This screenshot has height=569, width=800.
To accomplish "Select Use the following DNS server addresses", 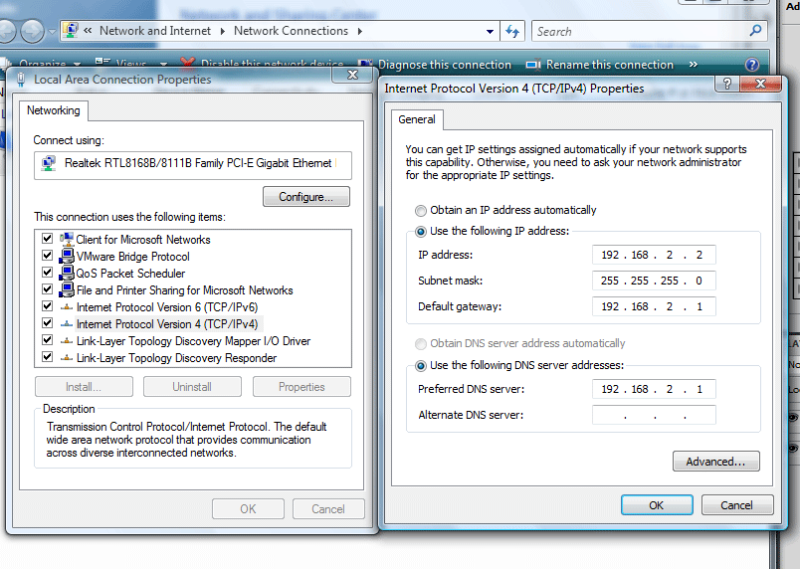I will (421, 366).
